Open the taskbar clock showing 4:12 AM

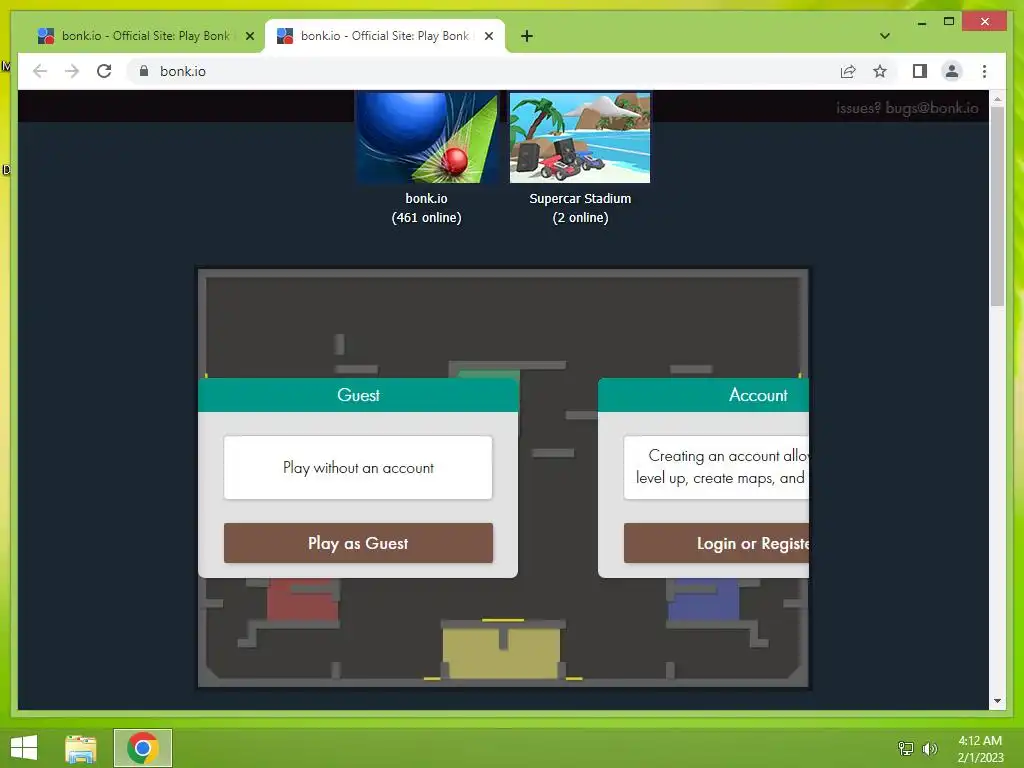[980, 748]
